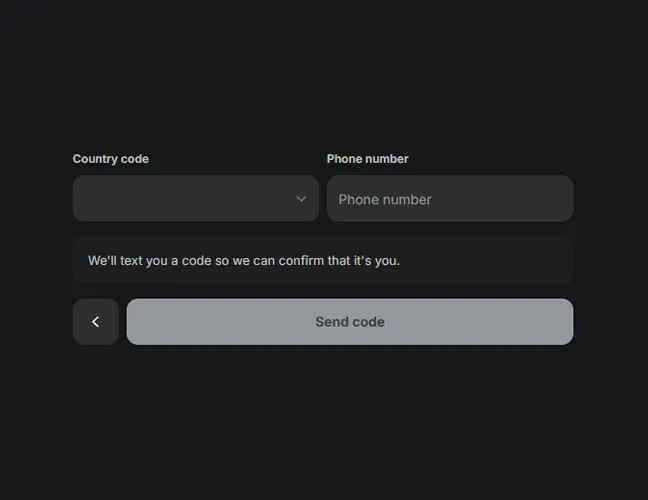Open the Country code dropdown

[x=195, y=199]
